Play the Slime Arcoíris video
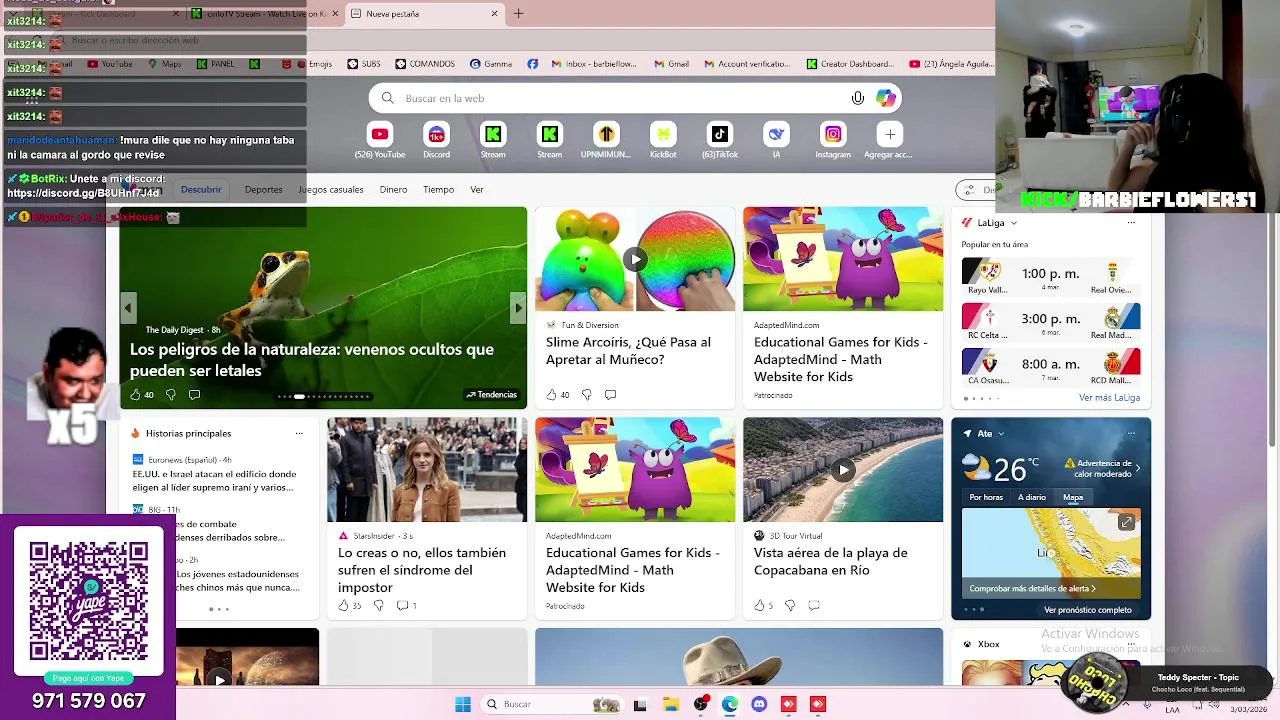This screenshot has height=720, width=1280. pos(635,259)
